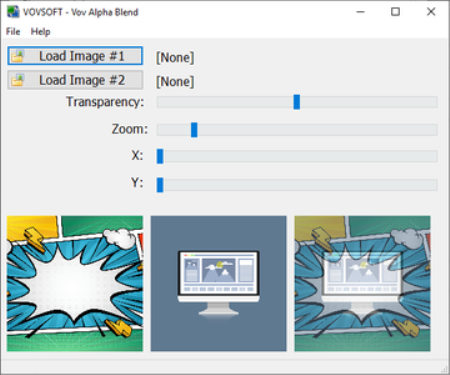Screen dimensions: 450x375
Task: Click the X position slider handle
Action: click(x=160, y=156)
